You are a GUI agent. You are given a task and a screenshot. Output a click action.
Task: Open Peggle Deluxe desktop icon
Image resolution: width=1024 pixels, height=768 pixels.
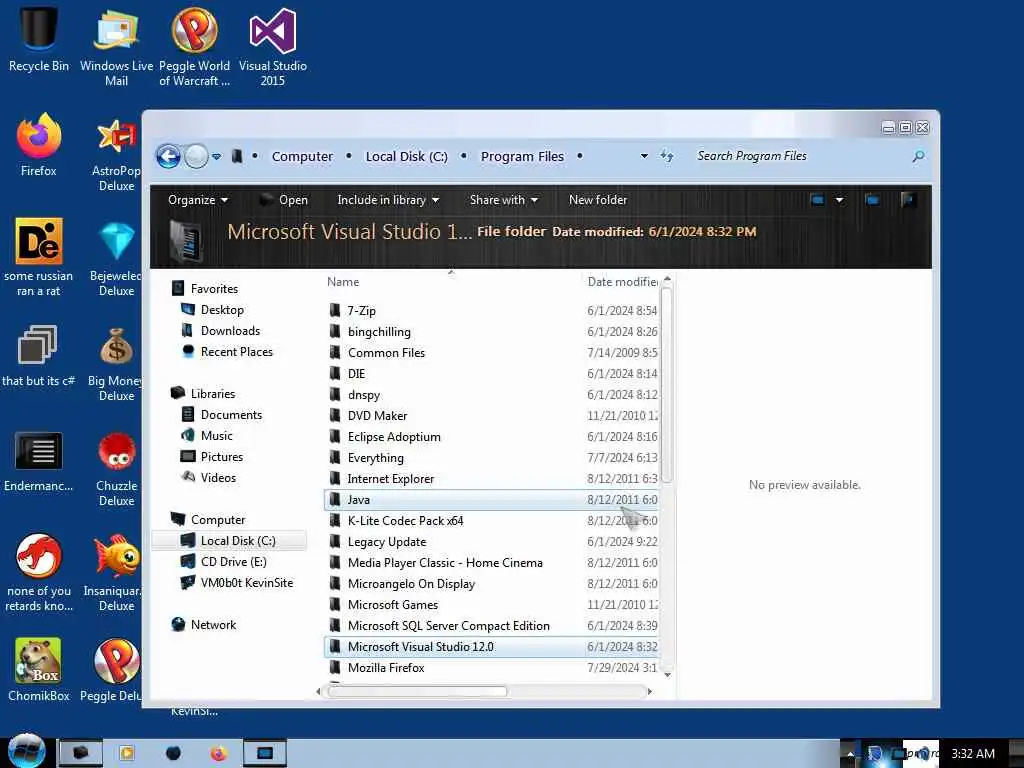pos(111,669)
